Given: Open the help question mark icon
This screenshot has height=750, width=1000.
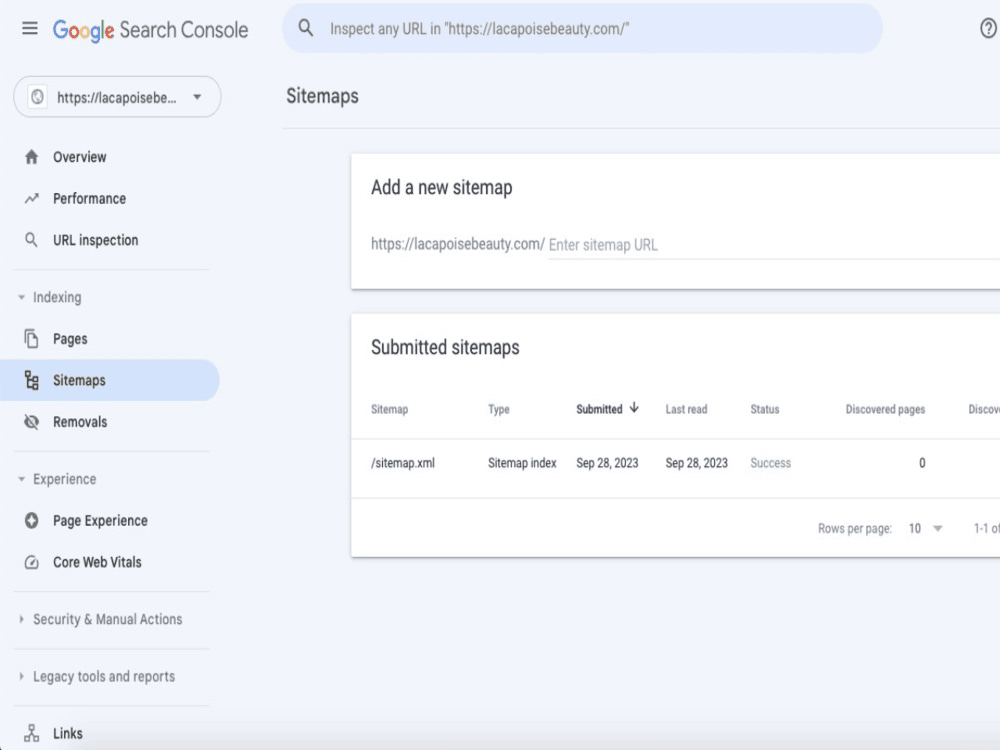Looking at the screenshot, I should [x=988, y=28].
